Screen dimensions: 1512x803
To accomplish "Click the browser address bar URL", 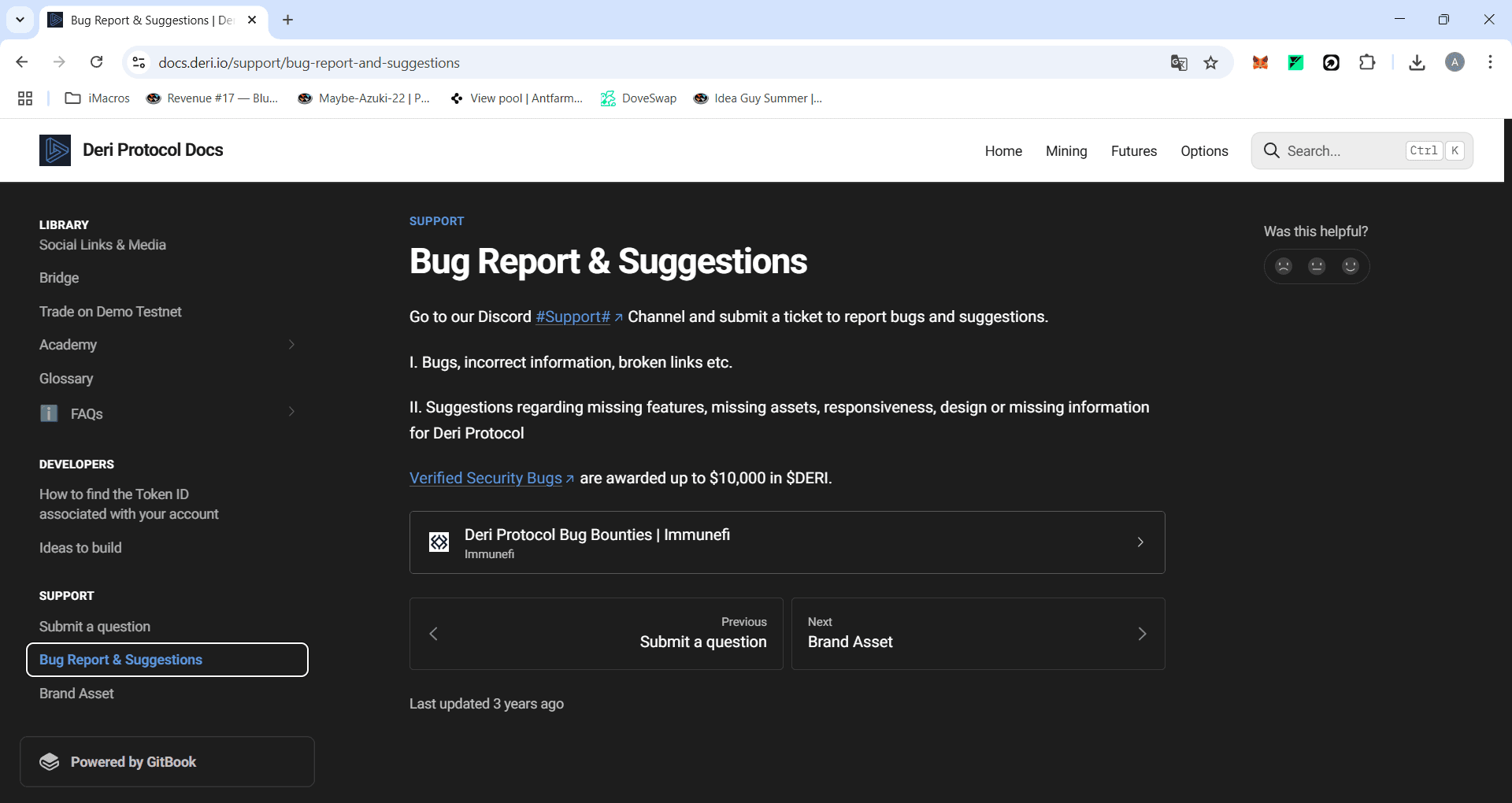I will click(x=309, y=62).
